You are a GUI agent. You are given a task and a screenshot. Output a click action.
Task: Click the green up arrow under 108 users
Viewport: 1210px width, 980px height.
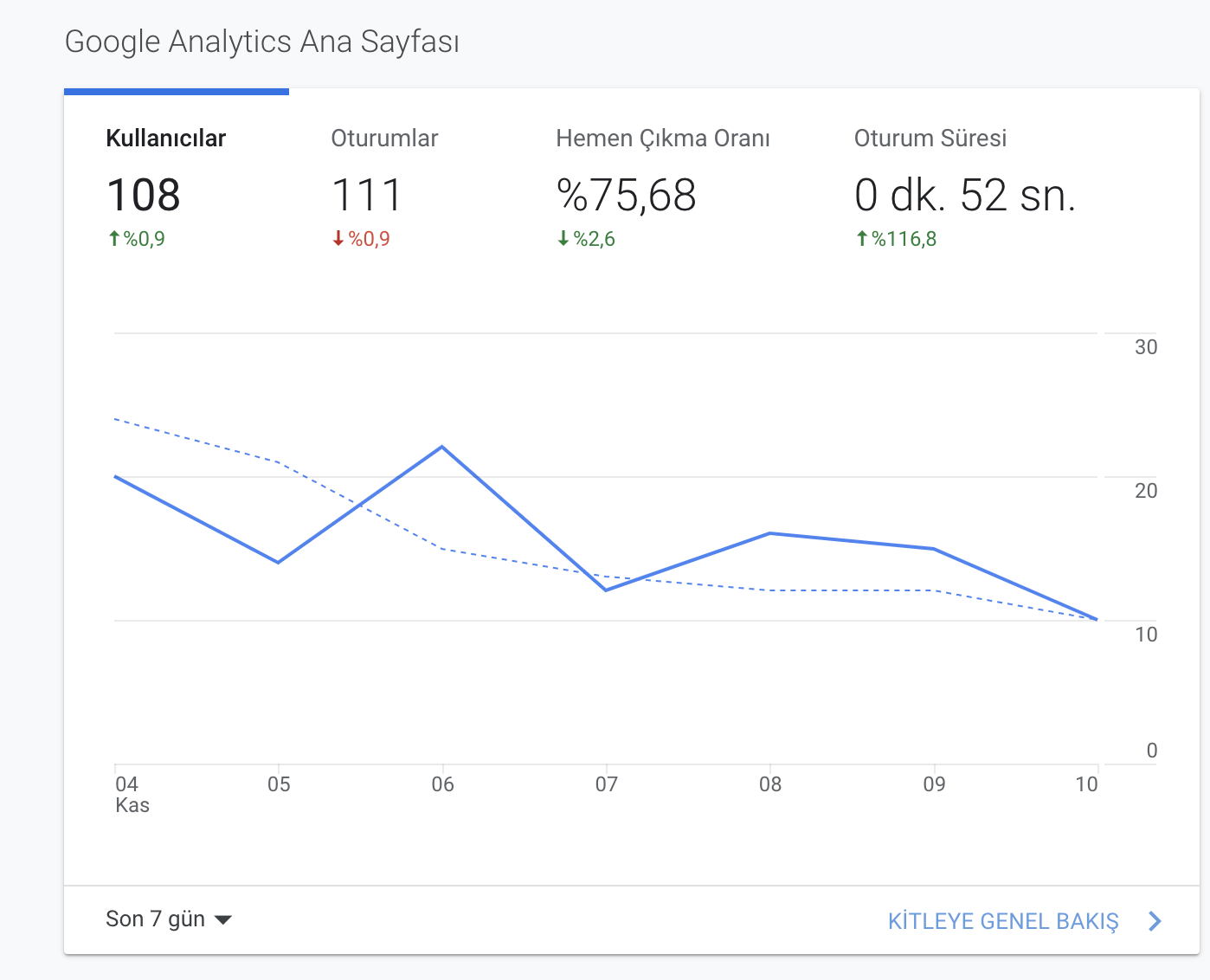[x=113, y=238]
